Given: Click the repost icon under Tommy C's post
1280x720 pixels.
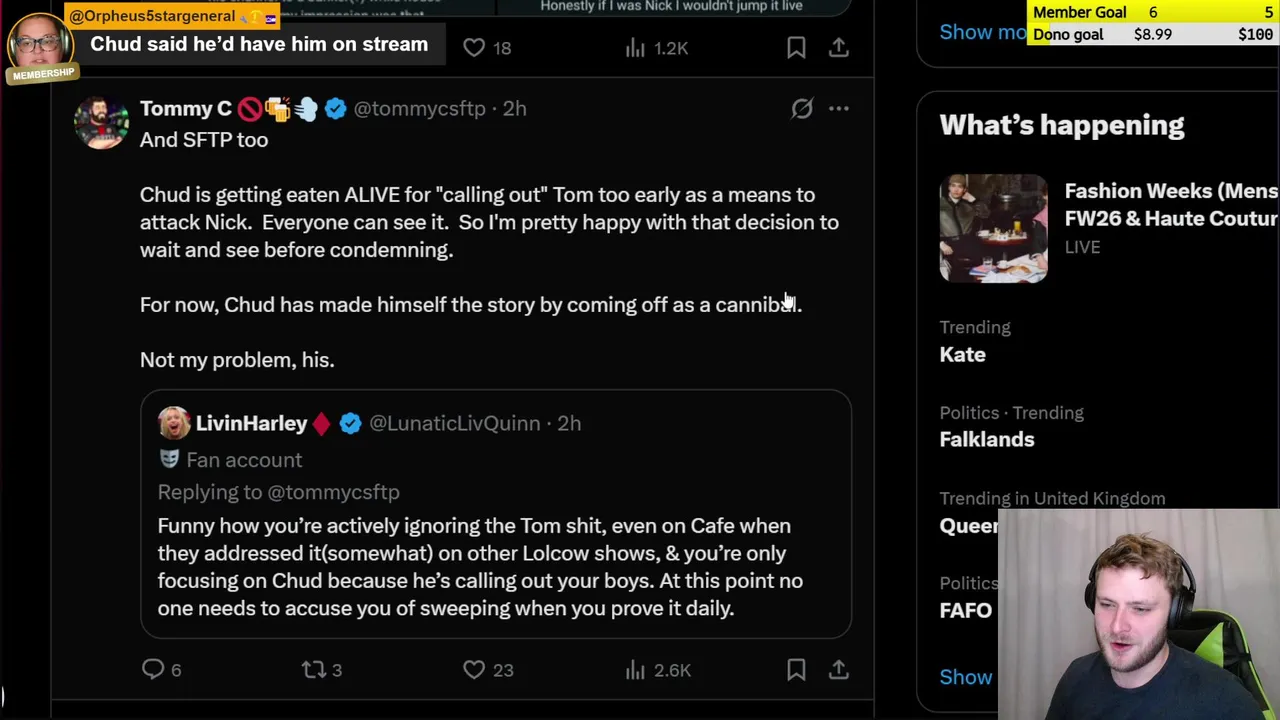Looking at the screenshot, I should [314, 669].
